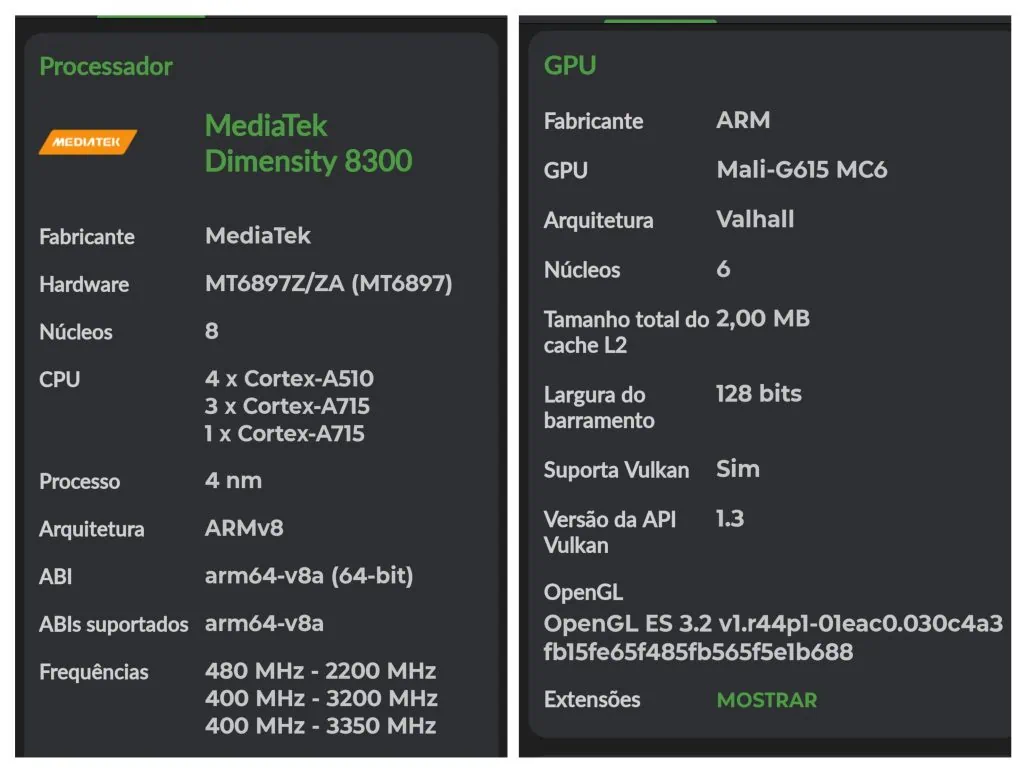Image resolution: width=1024 pixels, height=769 pixels.
Task: Click the Frequências label
Action: click(x=94, y=672)
